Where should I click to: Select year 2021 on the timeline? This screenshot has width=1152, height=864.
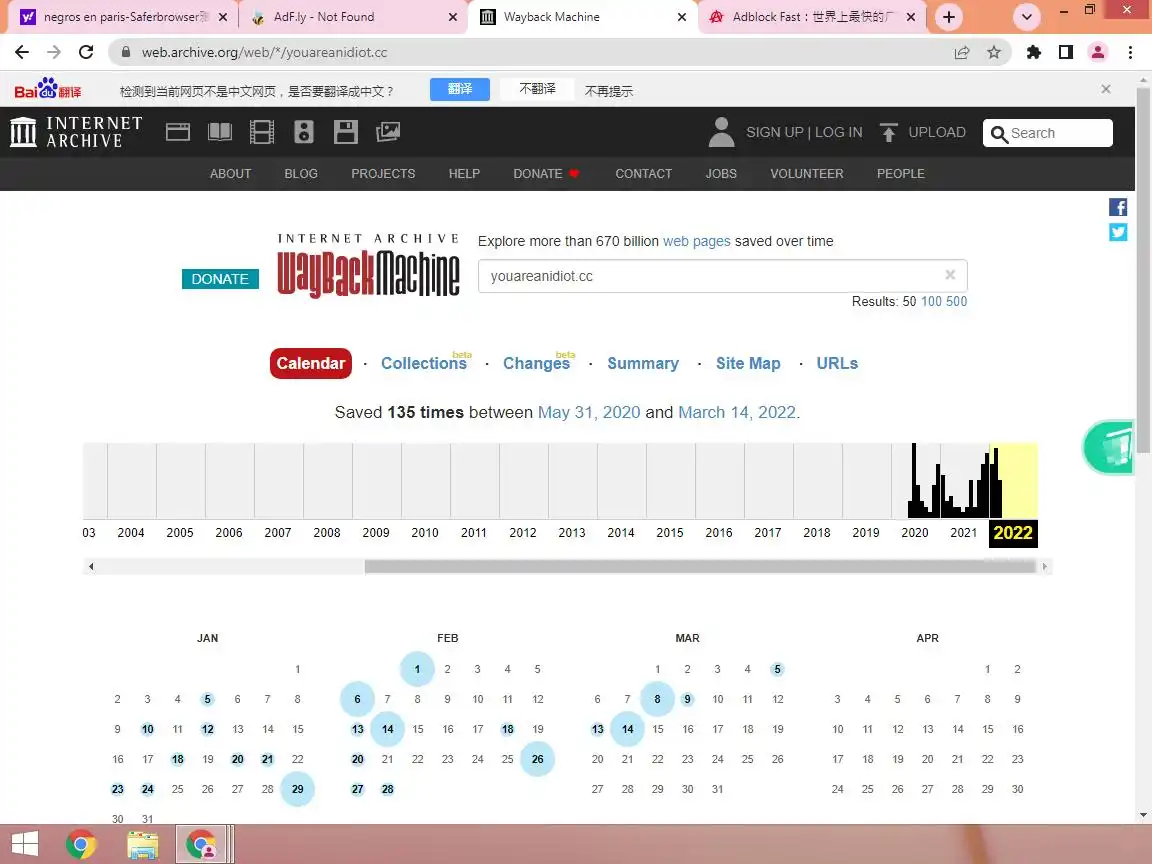pos(963,533)
